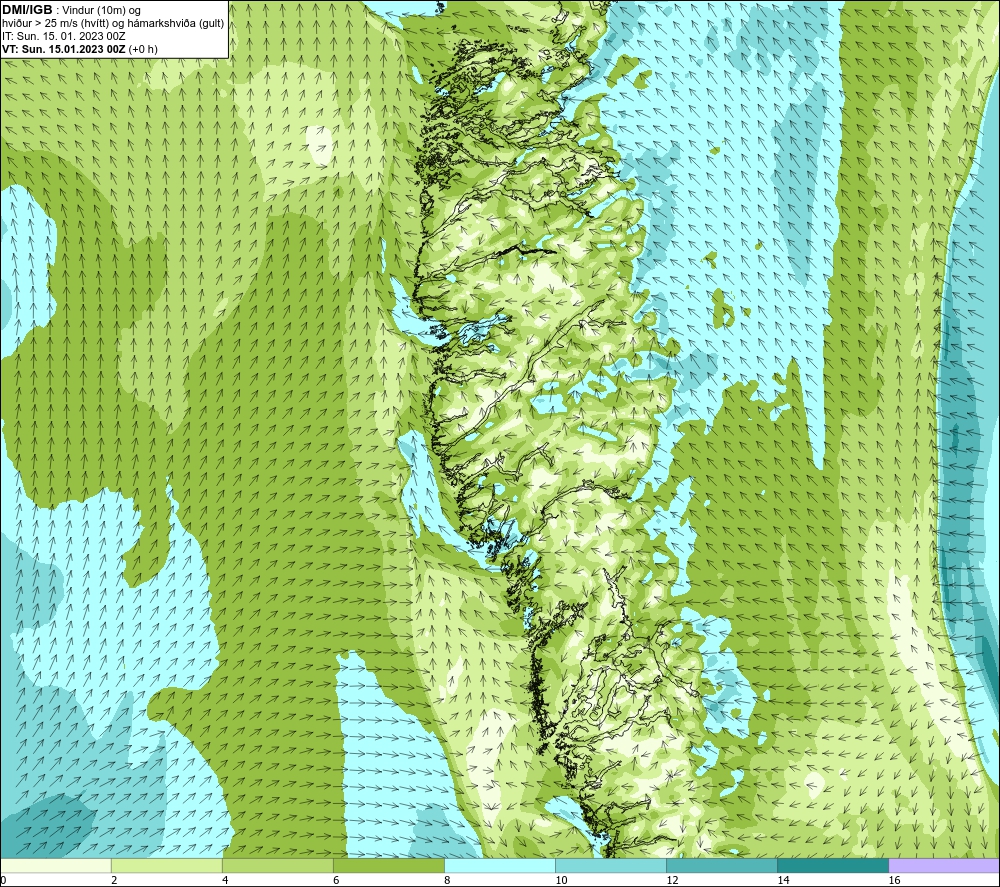Image resolution: width=1000 pixels, height=887 pixels.
Task: Select the 10–12 m/s turquoise swatch
Action: pyautogui.click(x=610, y=865)
